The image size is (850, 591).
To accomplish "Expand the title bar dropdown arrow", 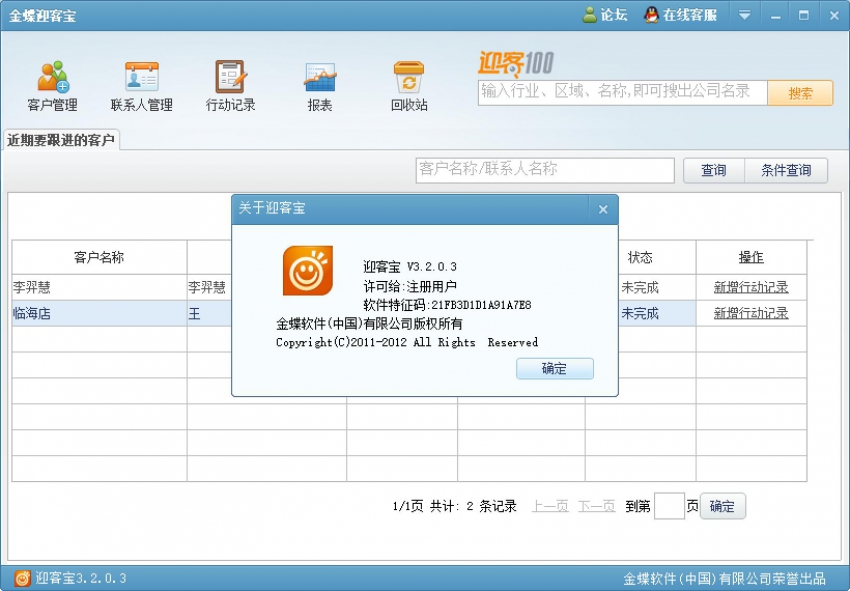I will coord(744,15).
